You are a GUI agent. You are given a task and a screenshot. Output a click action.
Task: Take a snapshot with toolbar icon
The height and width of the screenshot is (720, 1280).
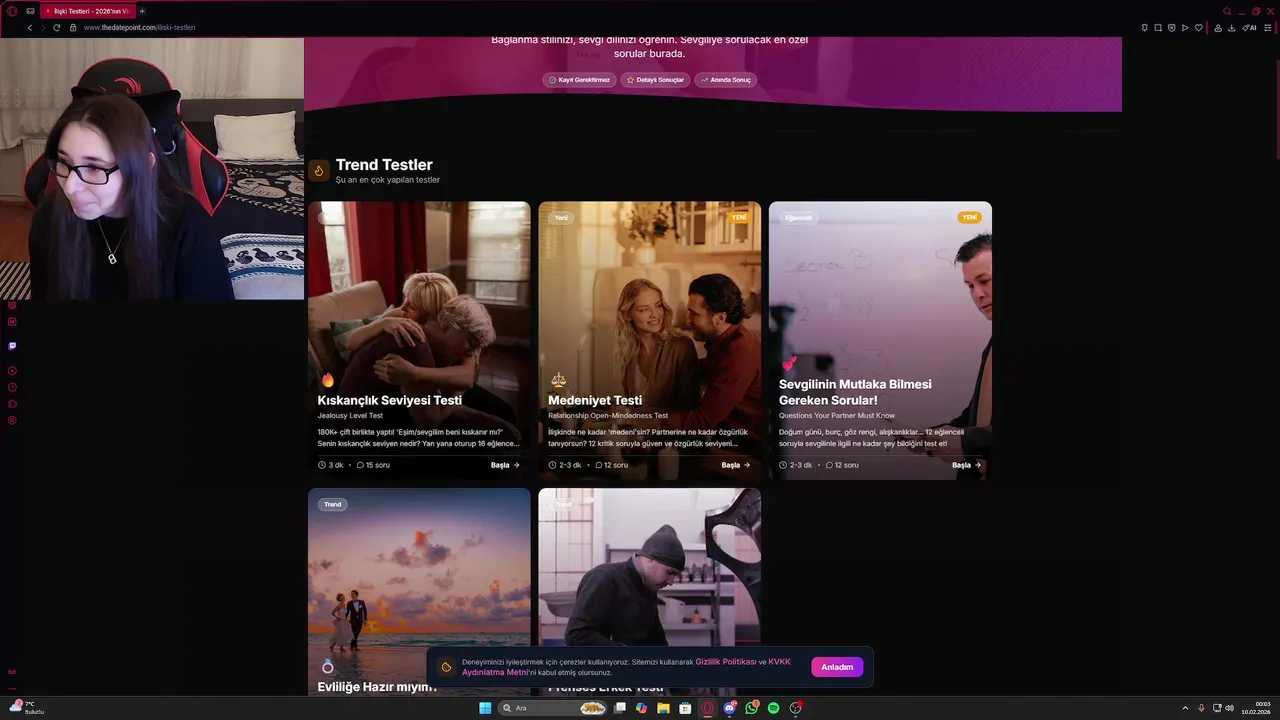pyautogui.click(x=1158, y=27)
